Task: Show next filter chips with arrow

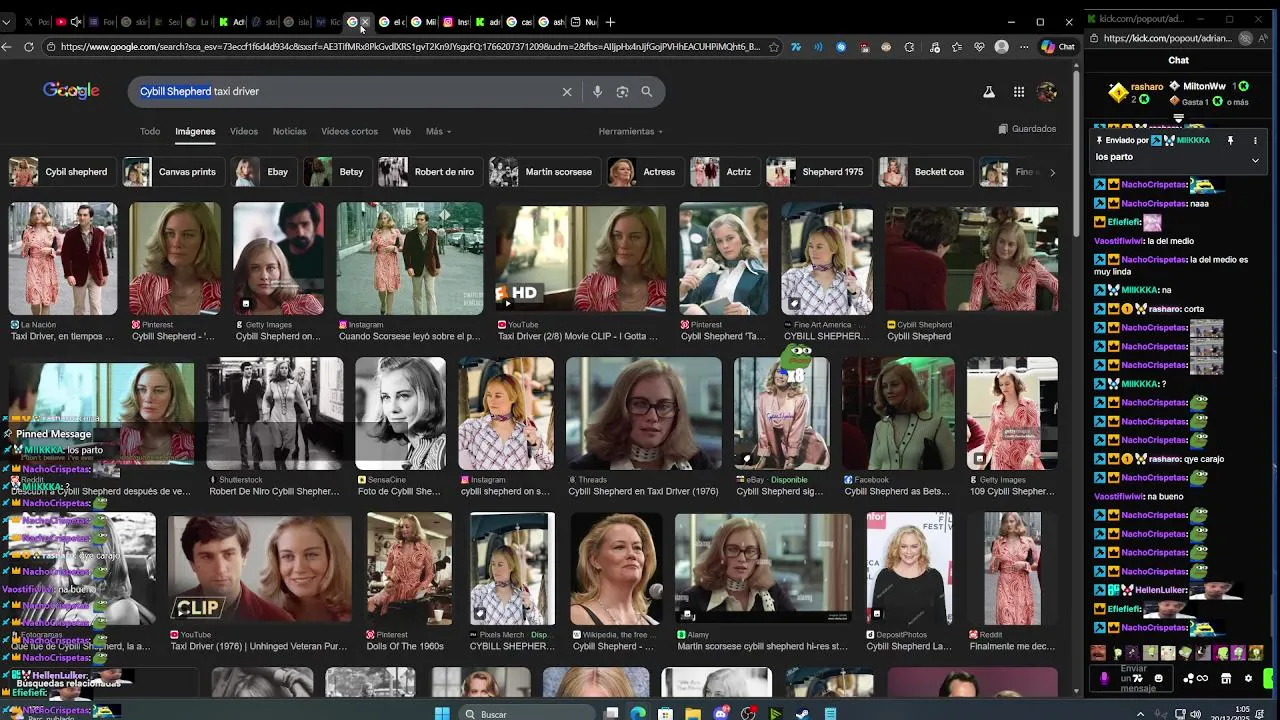Action: [x=1052, y=172]
